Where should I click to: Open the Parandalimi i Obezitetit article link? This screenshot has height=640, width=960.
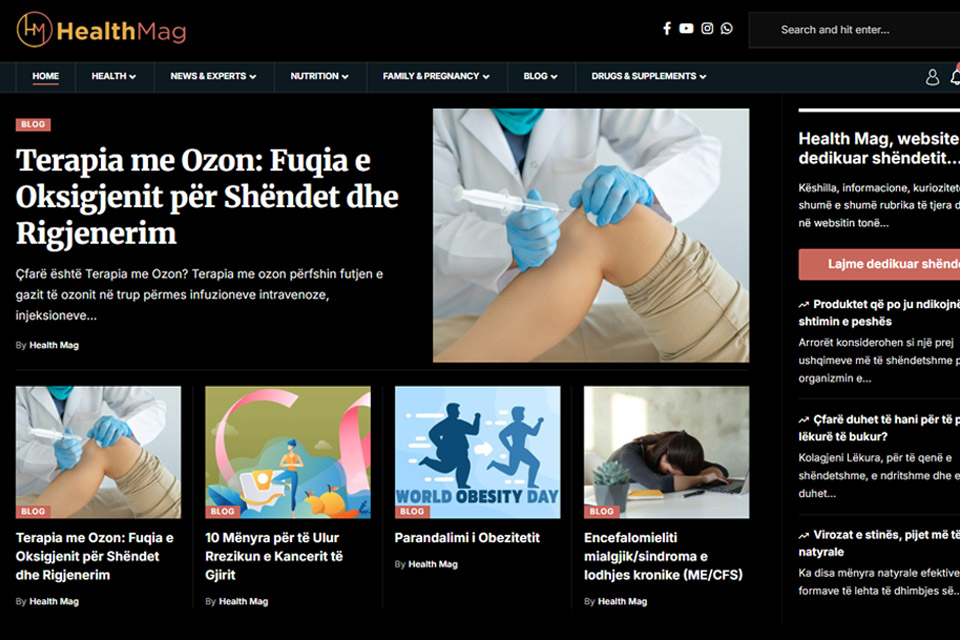pyautogui.click(x=467, y=538)
